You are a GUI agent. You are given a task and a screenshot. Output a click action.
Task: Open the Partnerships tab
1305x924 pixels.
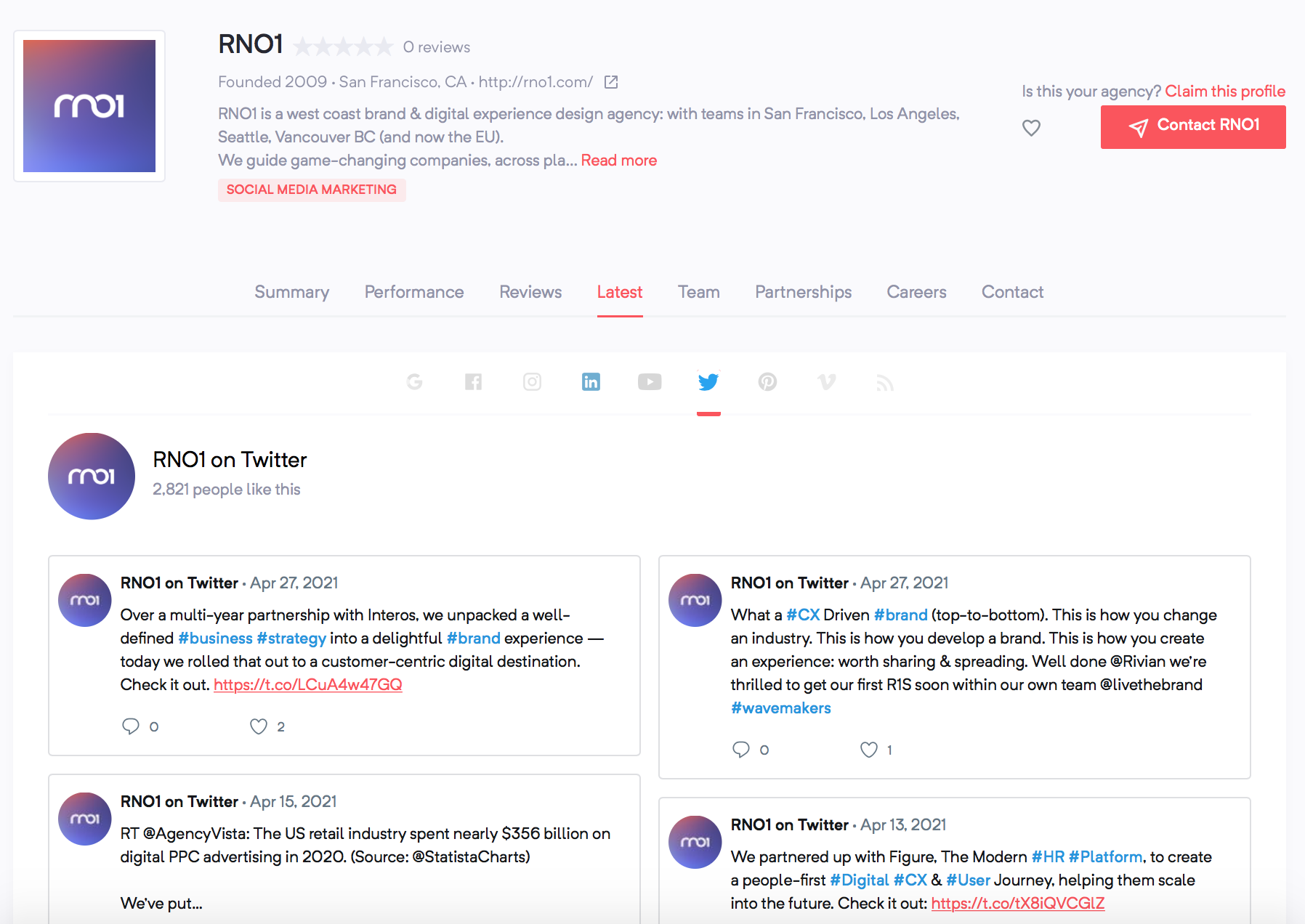pos(803,292)
